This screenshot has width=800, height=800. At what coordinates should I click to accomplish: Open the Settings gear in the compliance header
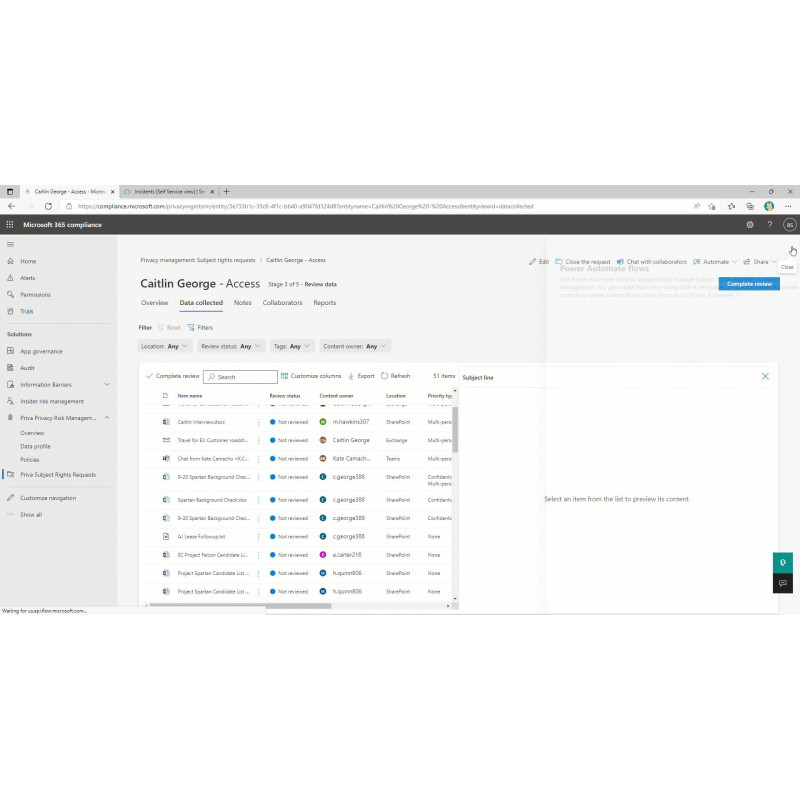click(749, 224)
